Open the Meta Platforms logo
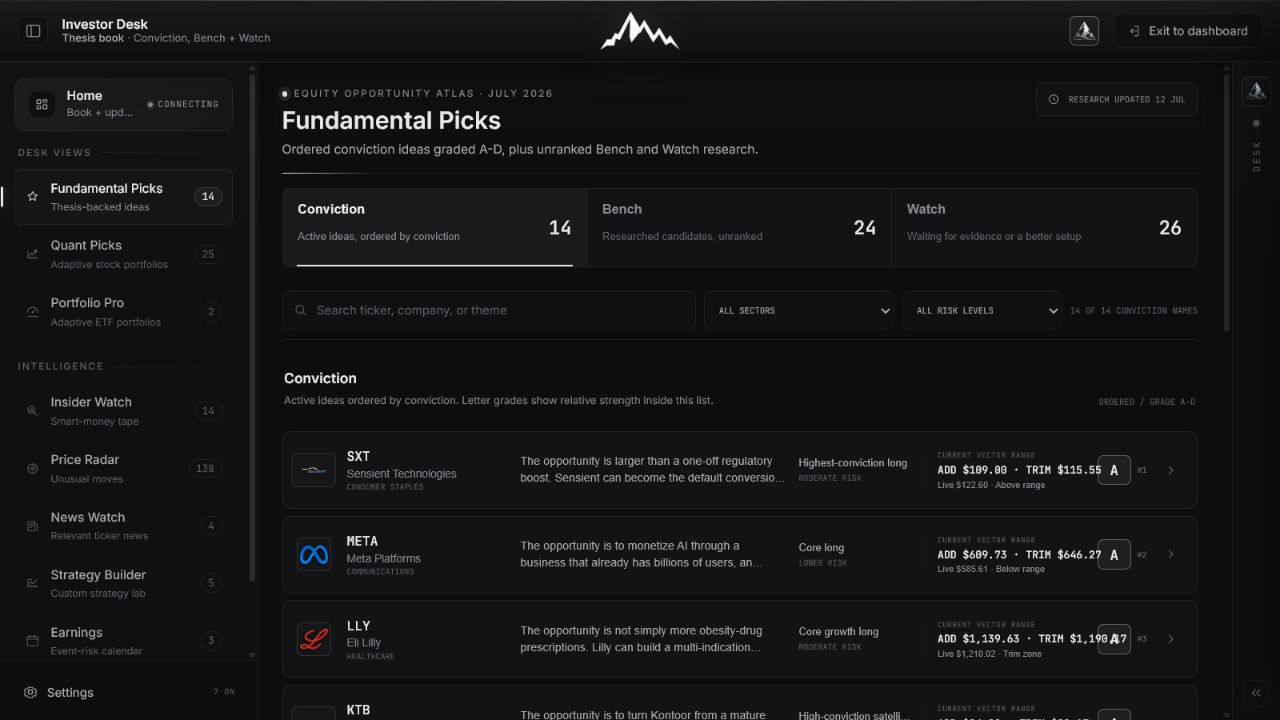The image size is (1280, 720). point(313,554)
